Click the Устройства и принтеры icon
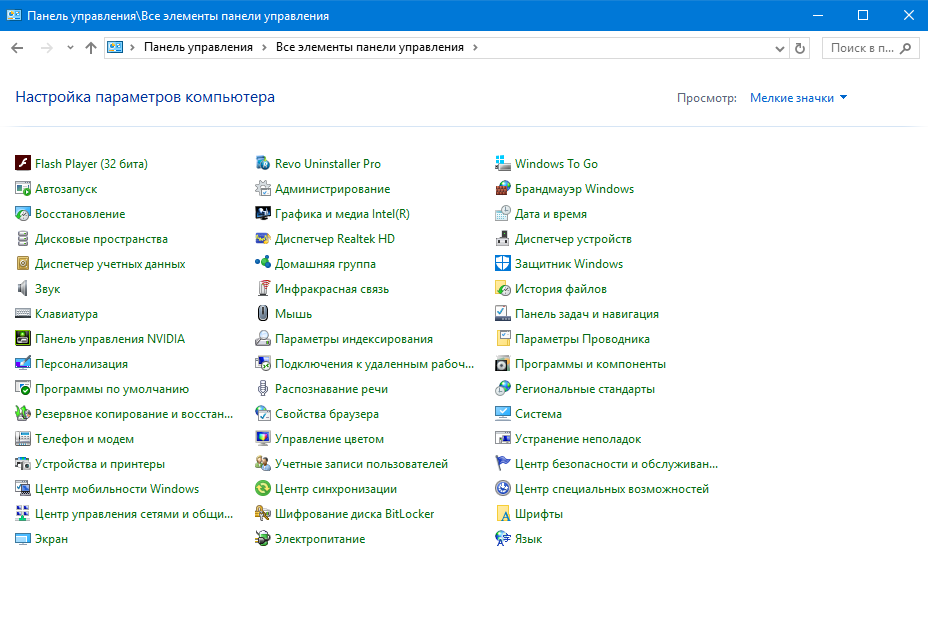Viewport: 928px width, 633px height. pyautogui.click(x=22, y=463)
